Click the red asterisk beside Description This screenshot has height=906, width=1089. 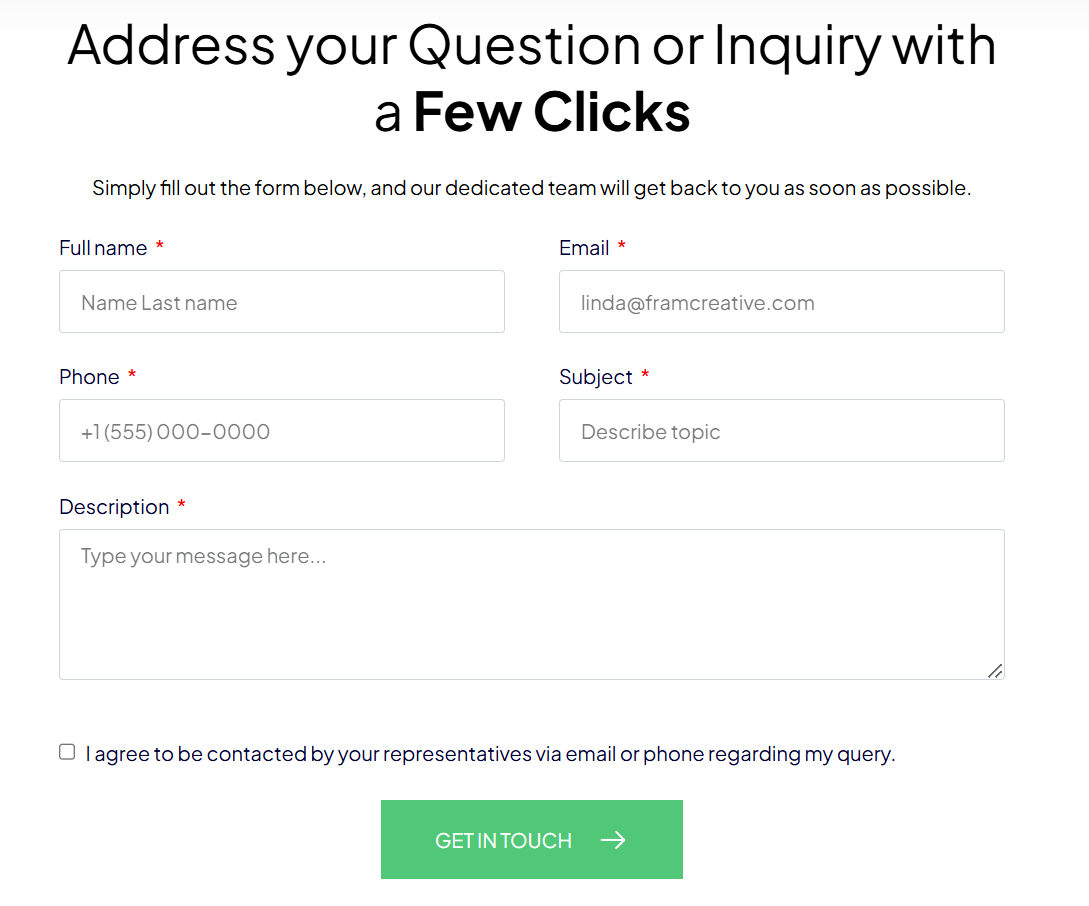(181, 506)
